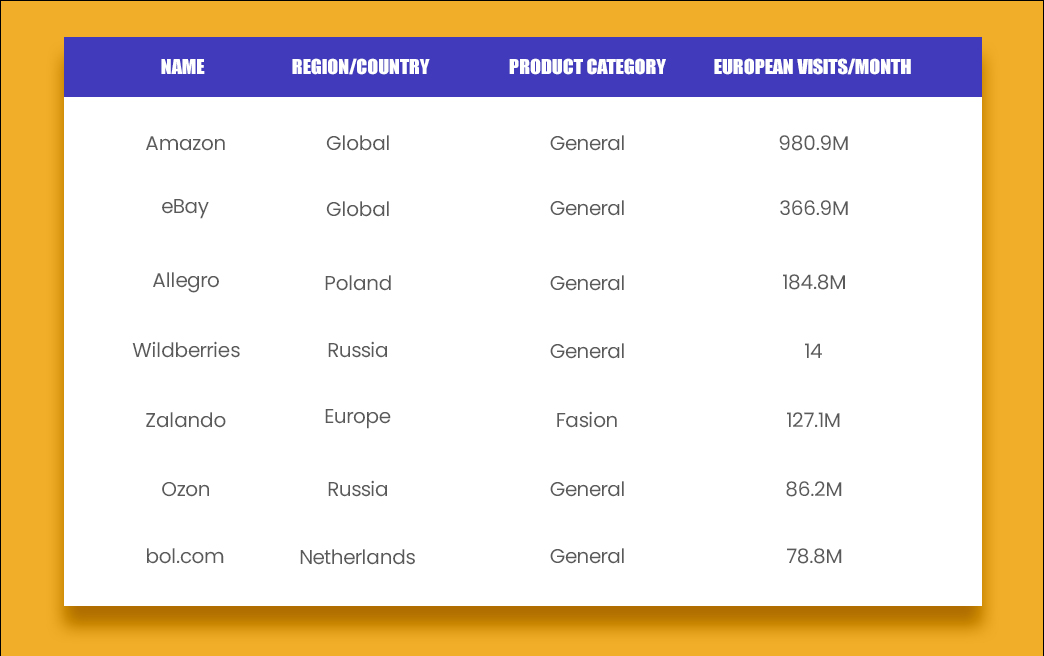Select the Allegro name cell

(x=186, y=280)
